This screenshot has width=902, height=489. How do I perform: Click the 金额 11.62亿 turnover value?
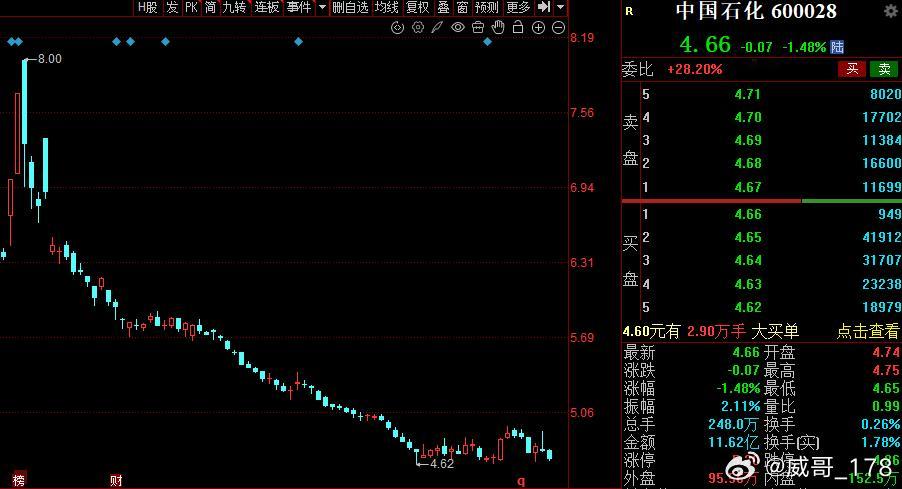click(x=733, y=442)
